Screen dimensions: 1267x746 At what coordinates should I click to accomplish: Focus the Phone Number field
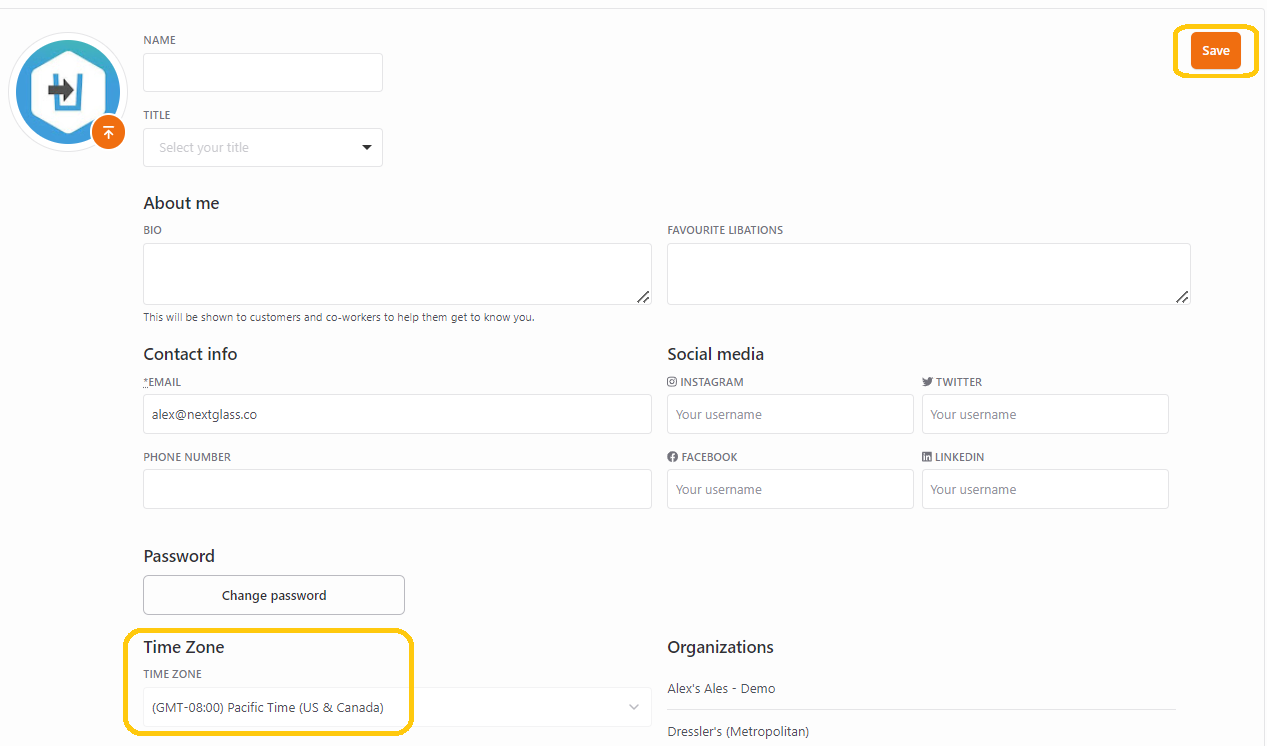tap(397, 489)
